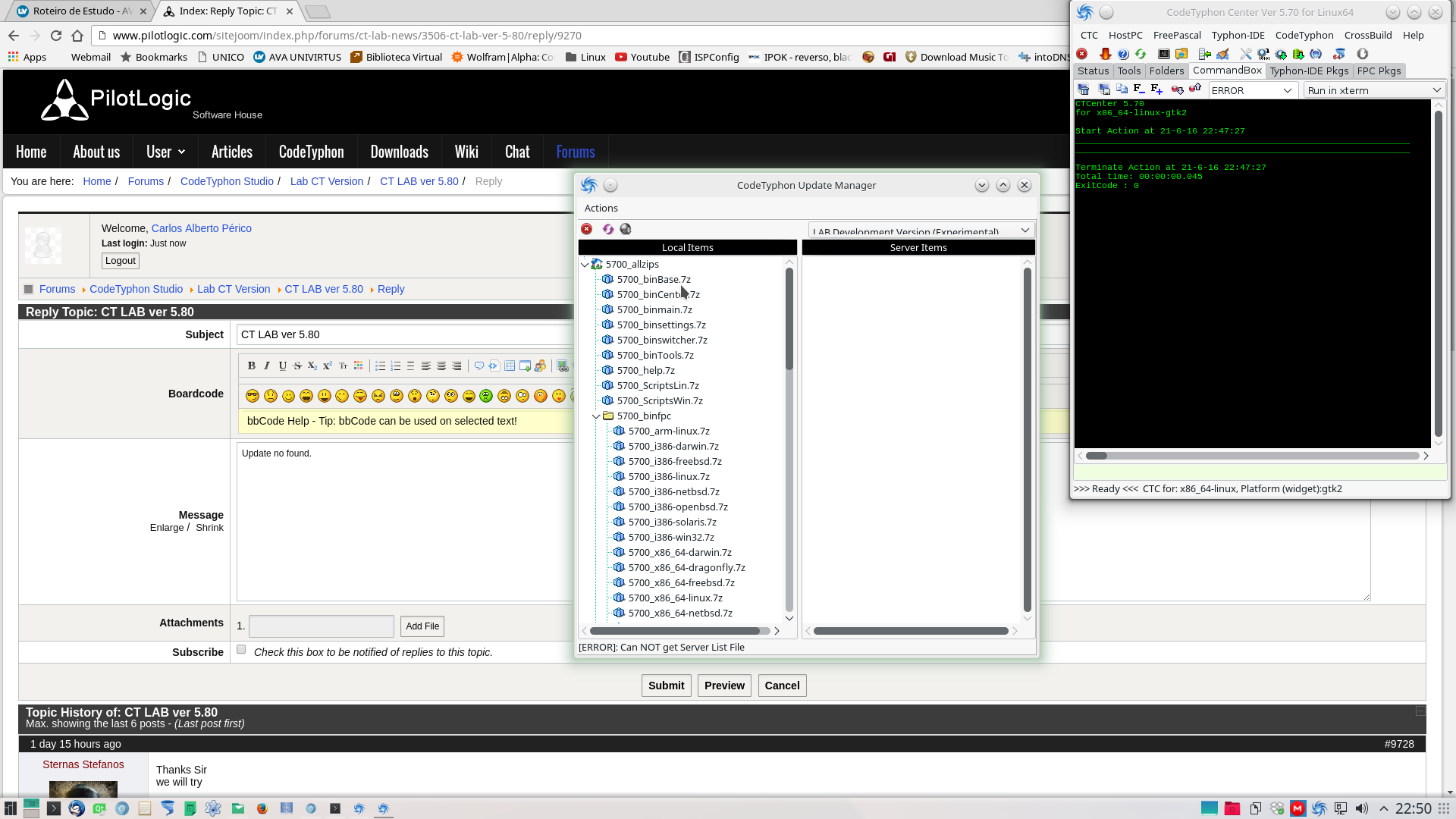Switch to the Status tab
The width and height of the screenshot is (1456, 819).
click(x=1093, y=71)
